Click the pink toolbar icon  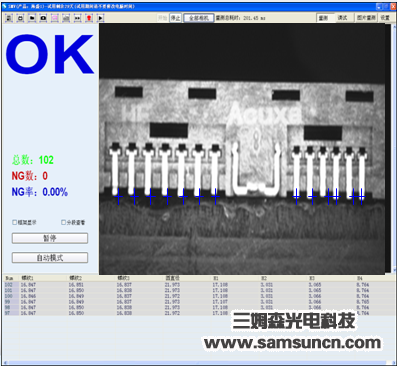tap(55, 18)
